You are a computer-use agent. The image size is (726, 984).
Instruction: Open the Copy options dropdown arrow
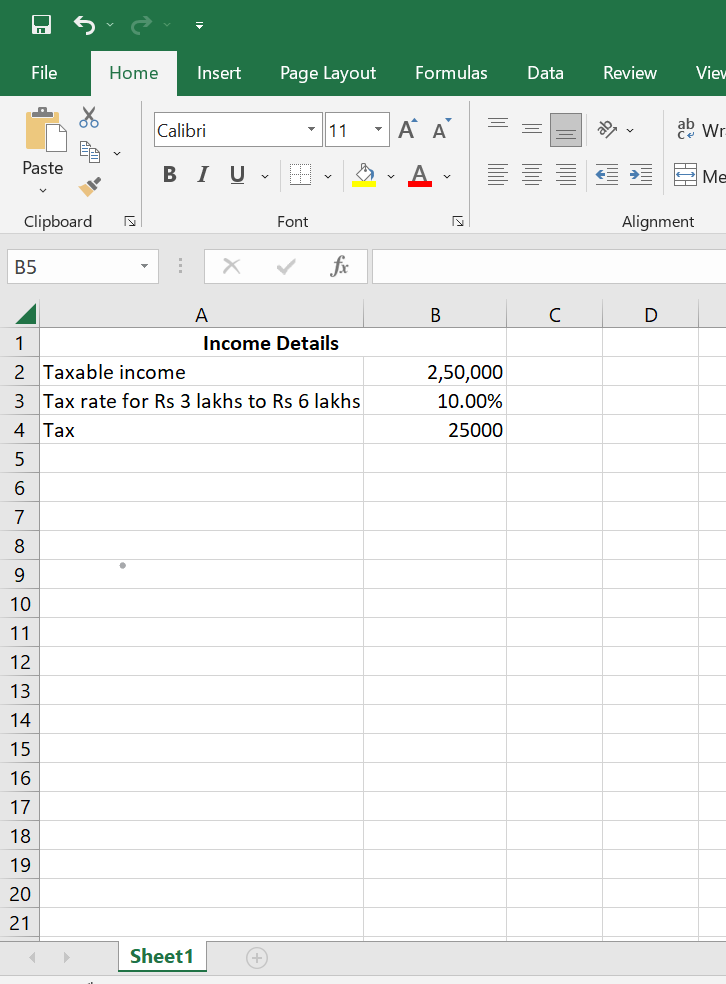coord(117,153)
